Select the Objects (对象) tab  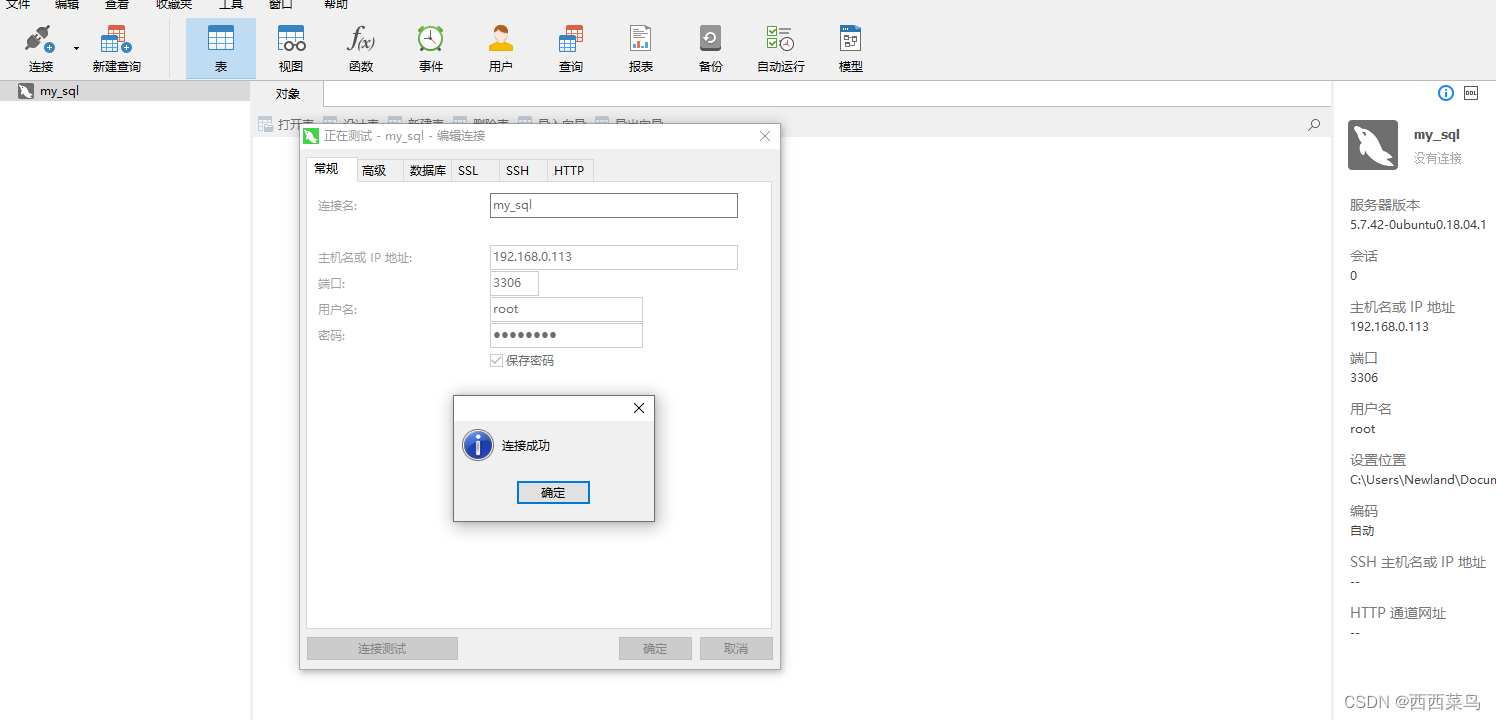(288, 94)
